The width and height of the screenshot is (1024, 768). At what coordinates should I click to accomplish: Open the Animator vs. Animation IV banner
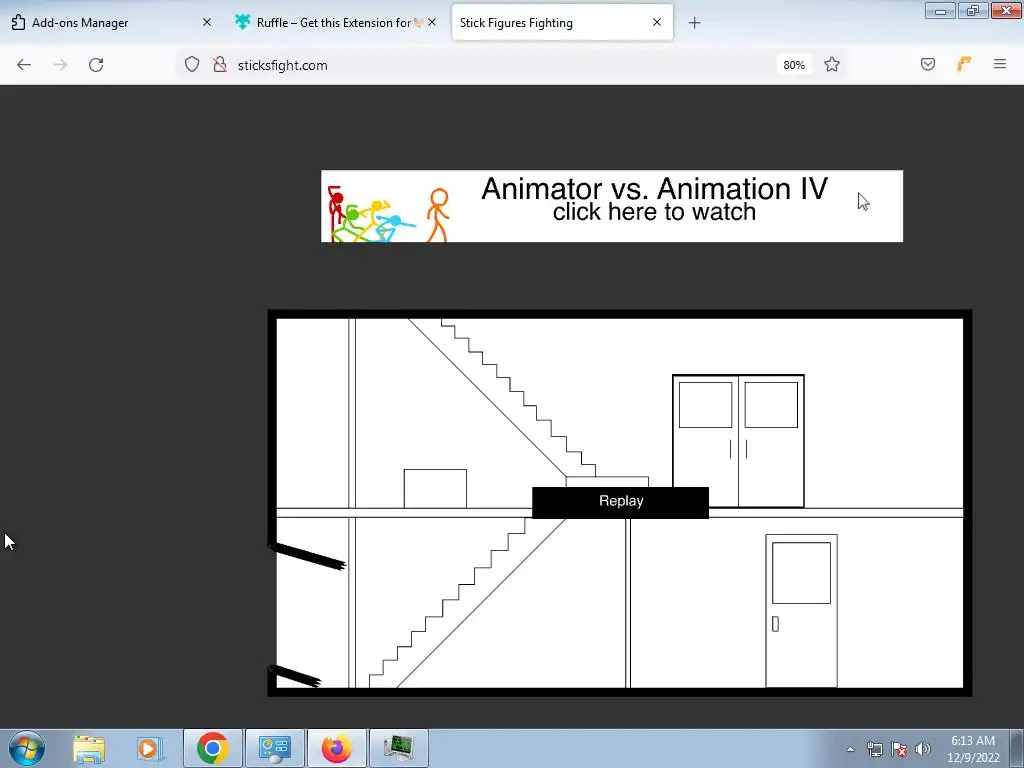click(612, 206)
